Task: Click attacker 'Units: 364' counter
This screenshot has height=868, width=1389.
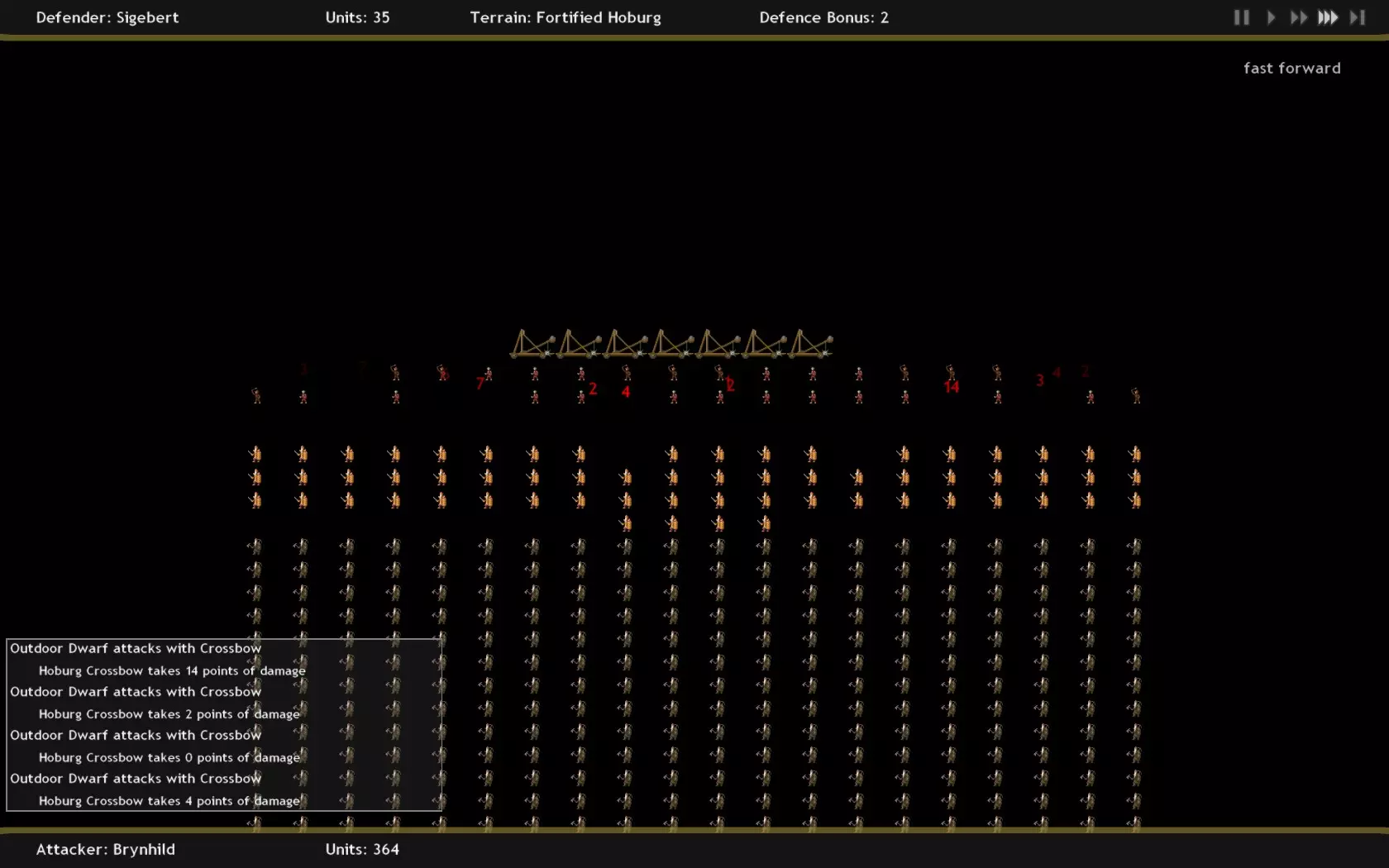Action: coord(362,849)
